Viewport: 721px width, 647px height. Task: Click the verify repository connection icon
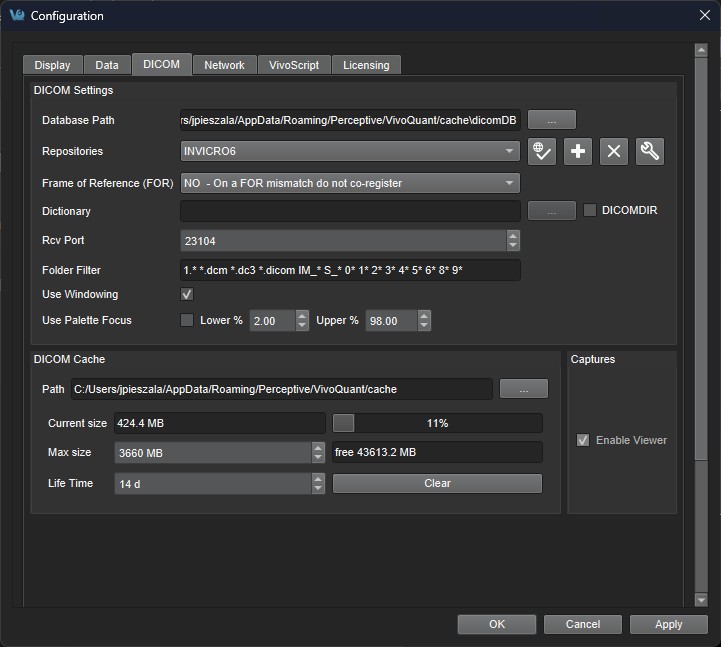pos(542,151)
